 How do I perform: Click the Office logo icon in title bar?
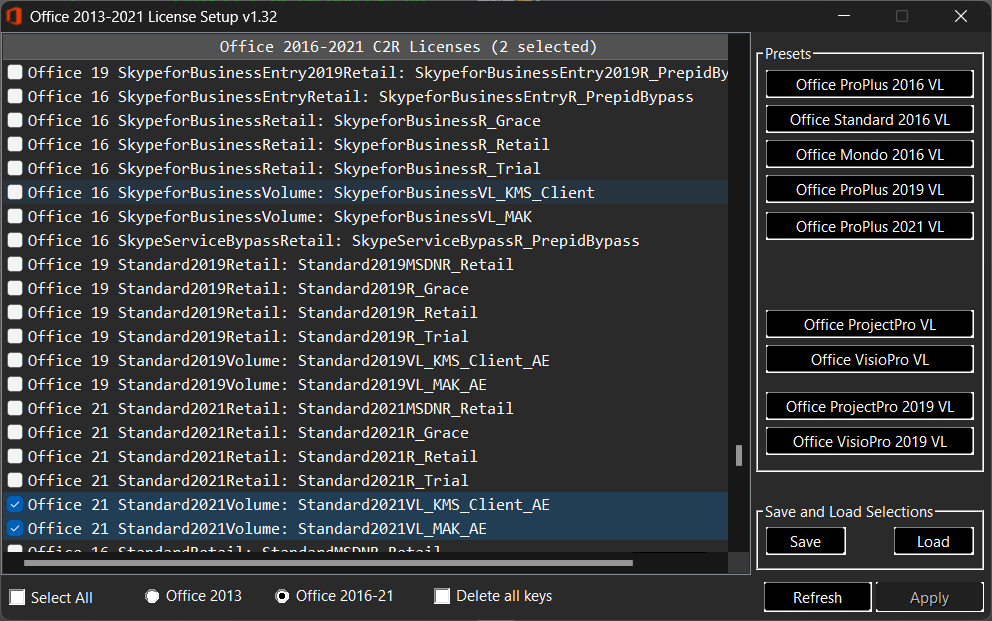(x=14, y=16)
